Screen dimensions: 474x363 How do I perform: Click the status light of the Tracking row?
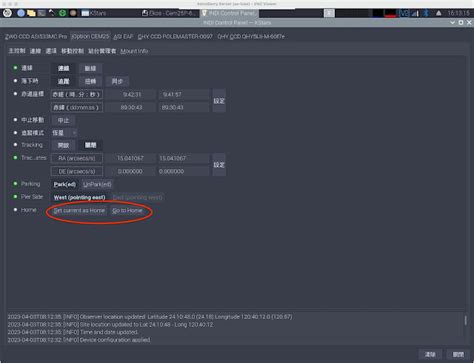[x=15, y=145]
